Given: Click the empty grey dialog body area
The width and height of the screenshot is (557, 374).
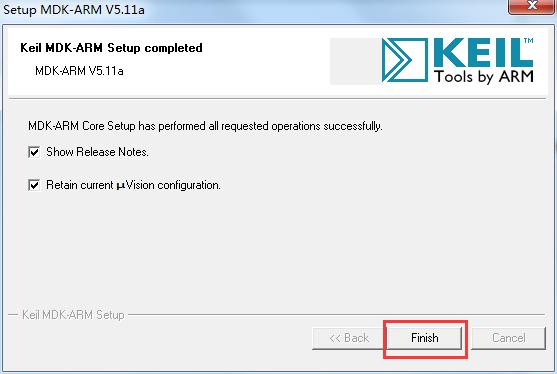Looking at the screenshot, I should [277, 249].
